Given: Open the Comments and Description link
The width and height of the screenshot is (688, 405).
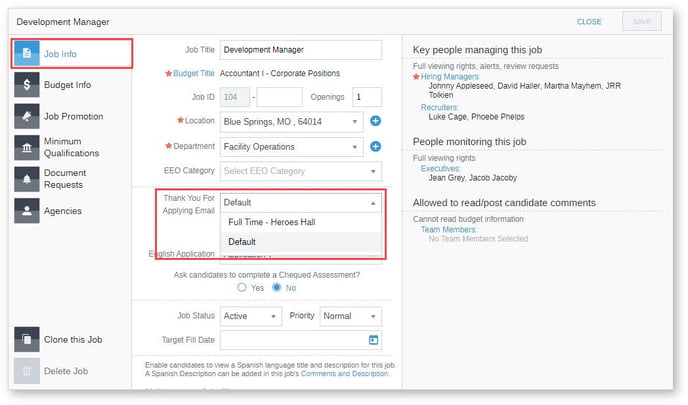Looking at the screenshot, I should point(344,374).
